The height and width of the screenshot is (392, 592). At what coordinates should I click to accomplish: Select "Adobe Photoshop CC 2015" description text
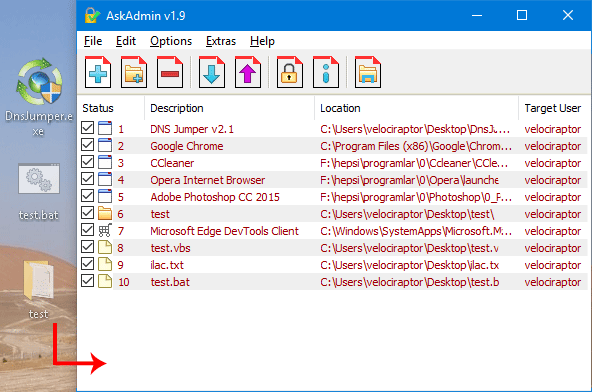[x=215, y=197]
